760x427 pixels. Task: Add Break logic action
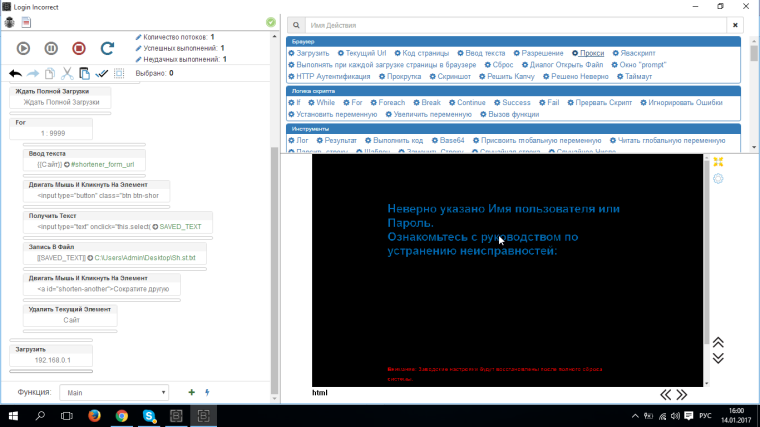click(427, 103)
